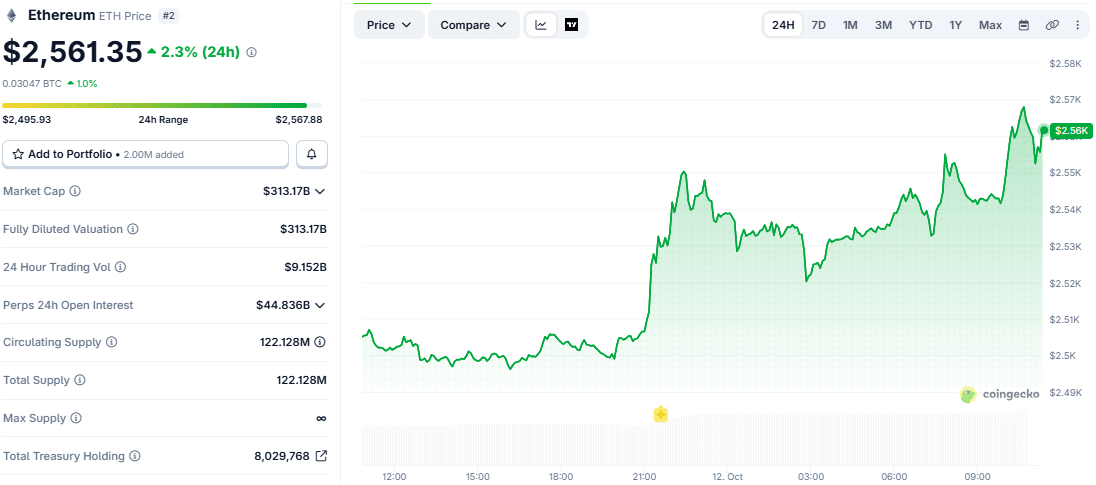
Task: Open 24 Hour Trading Vol info icon
Action: [x=120, y=267]
